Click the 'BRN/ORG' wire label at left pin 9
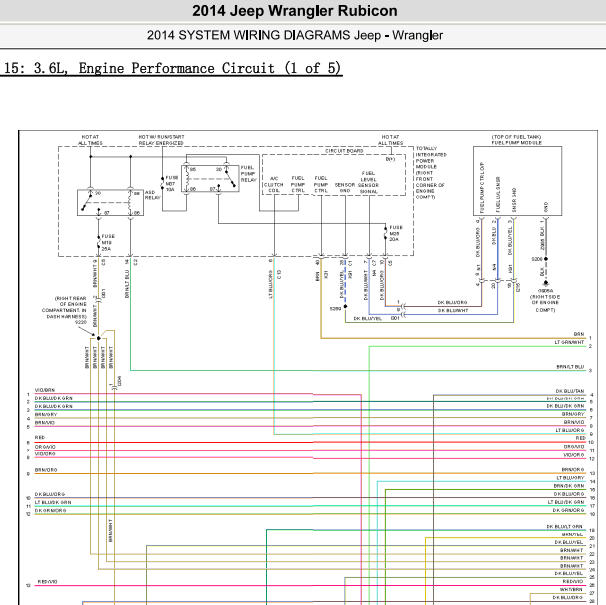This screenshot has height=605, width=606. point(46,470)
